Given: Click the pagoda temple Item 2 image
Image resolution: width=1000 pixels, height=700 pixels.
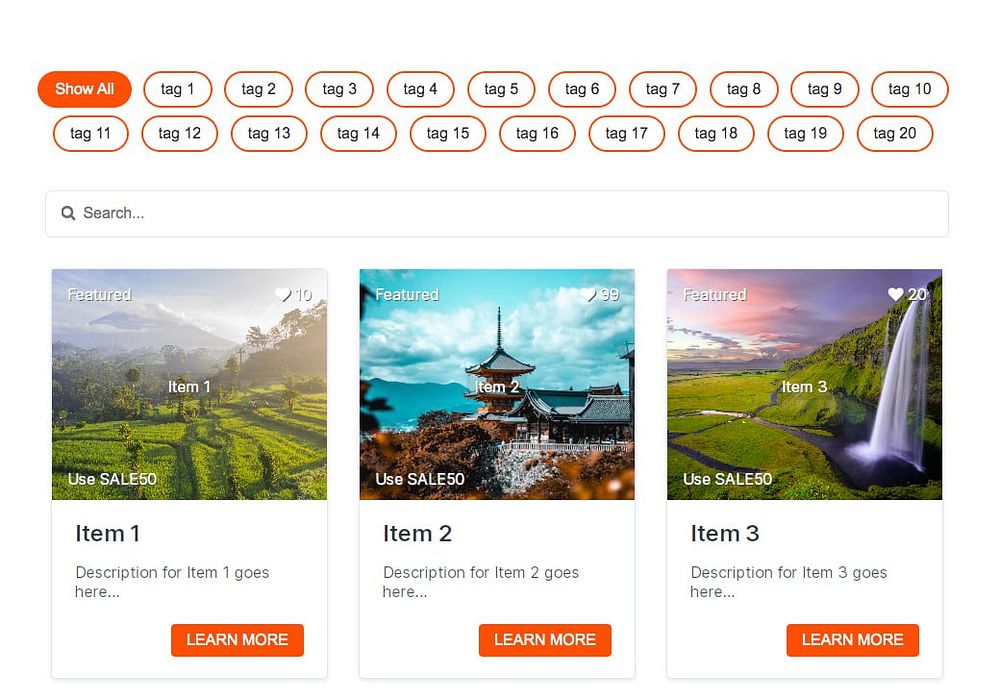Looking at the screenshot, I should 497,384.
